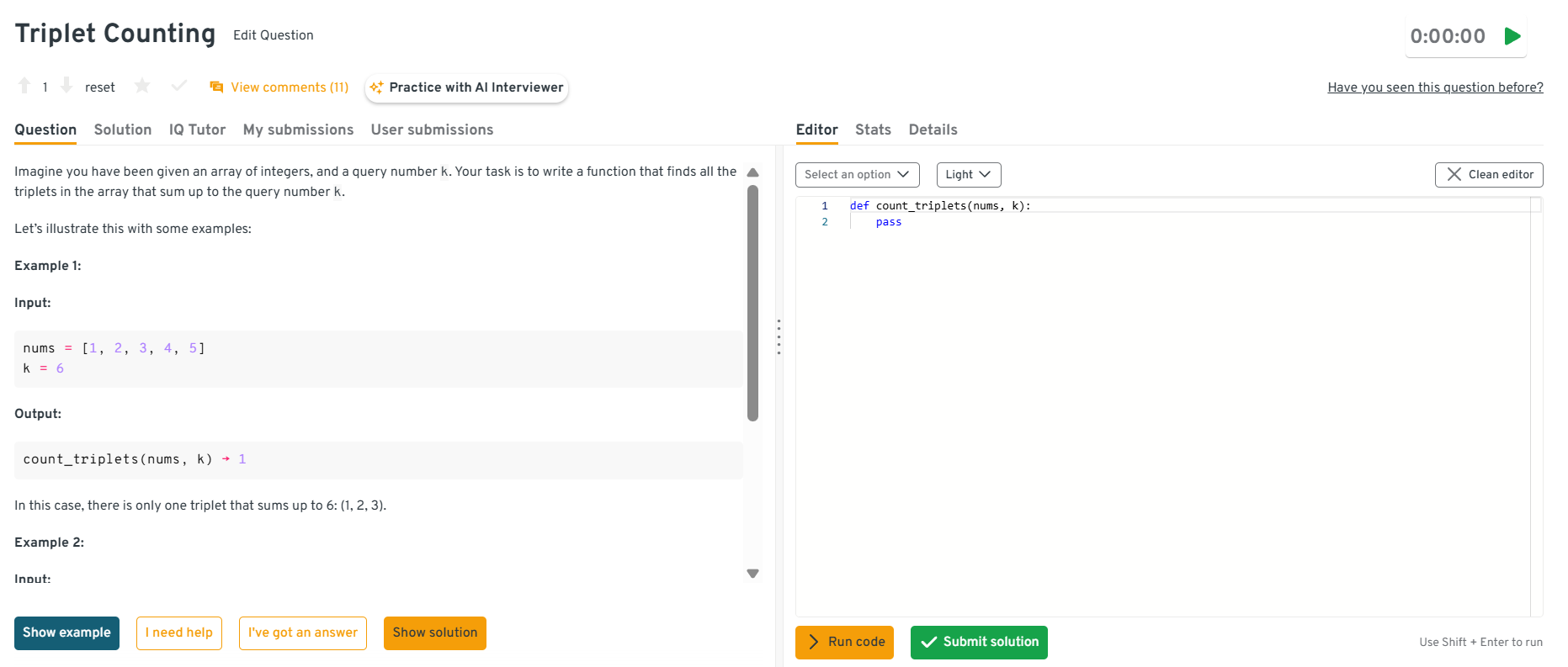
Task: Upvote the question with the up arrow
Action: click(x=24, y=86)
